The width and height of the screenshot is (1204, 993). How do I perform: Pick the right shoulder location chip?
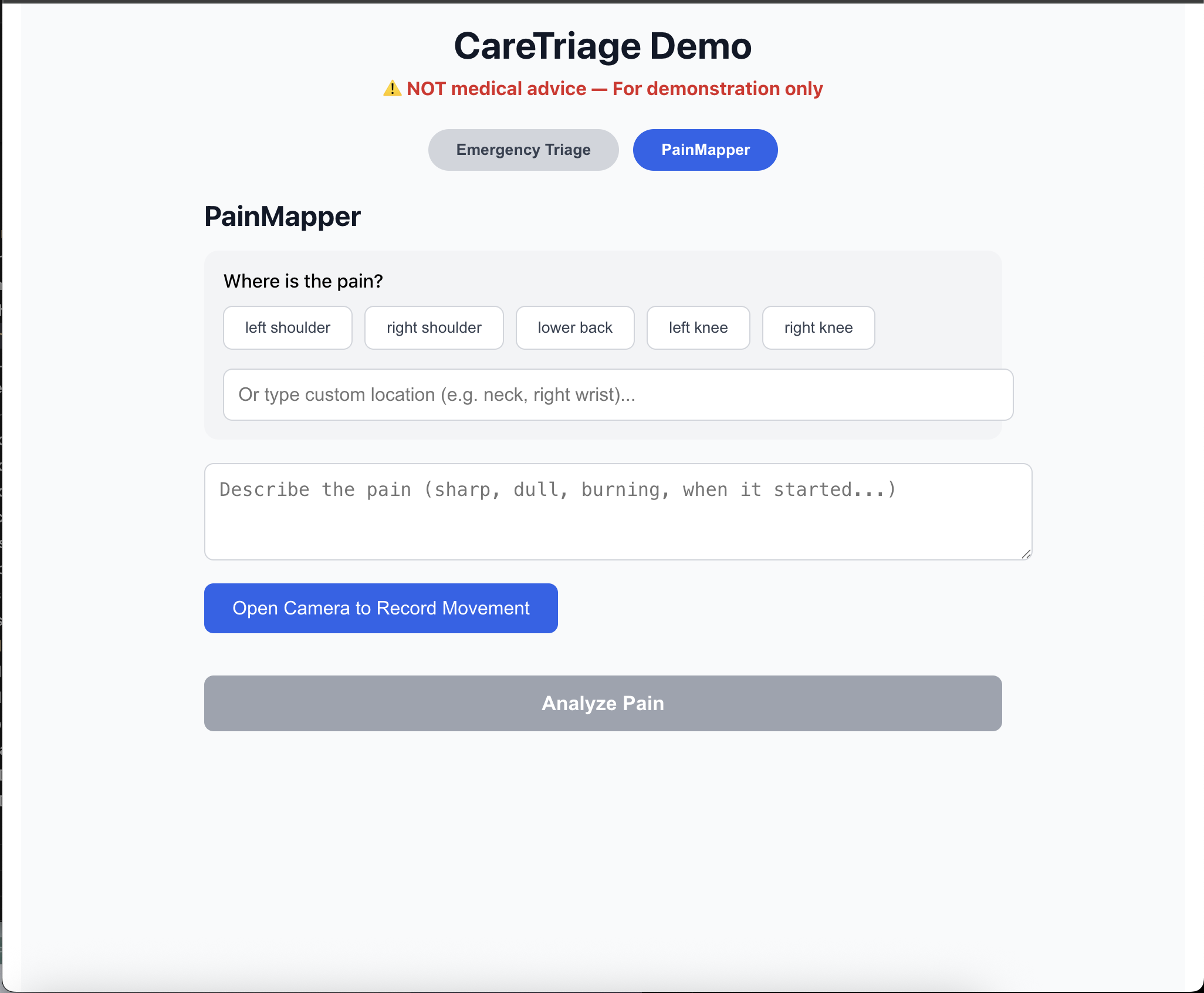click(434, 328)
